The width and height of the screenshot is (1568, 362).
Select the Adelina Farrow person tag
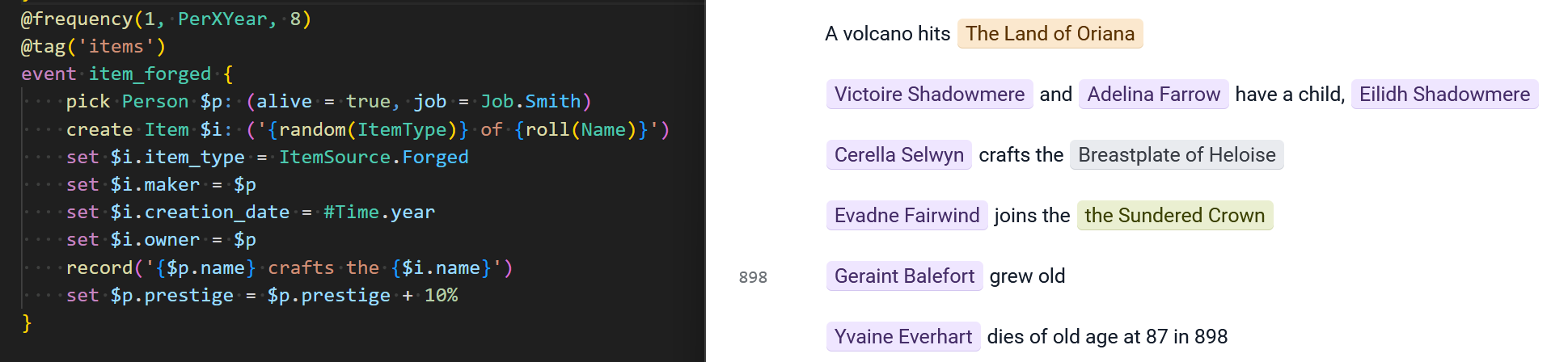pyautogui.click(x=1153, y=95)
